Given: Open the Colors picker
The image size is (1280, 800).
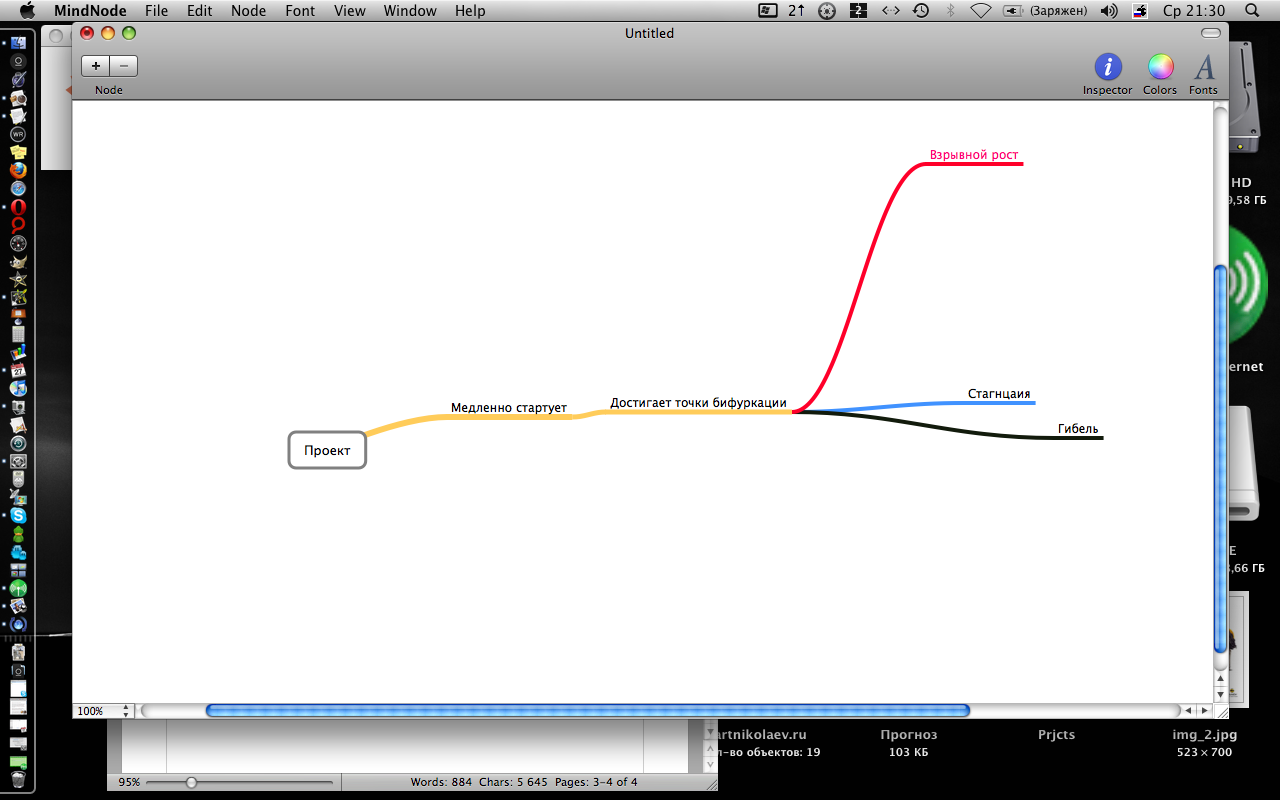Looking at the screenshot, I should (x=1160, y=68).
